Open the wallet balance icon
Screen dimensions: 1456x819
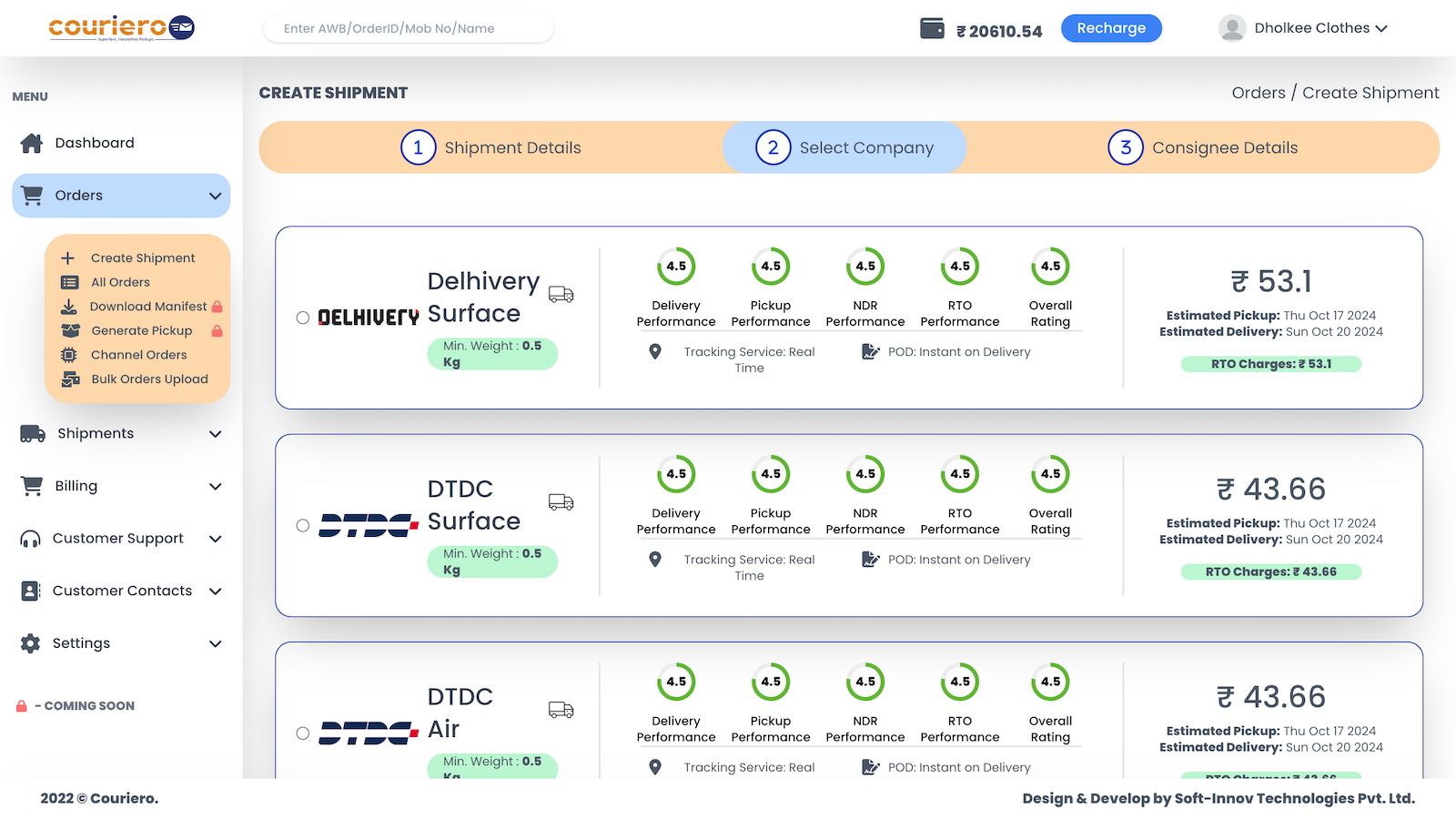pyautogui.click(x=932, y=28)
